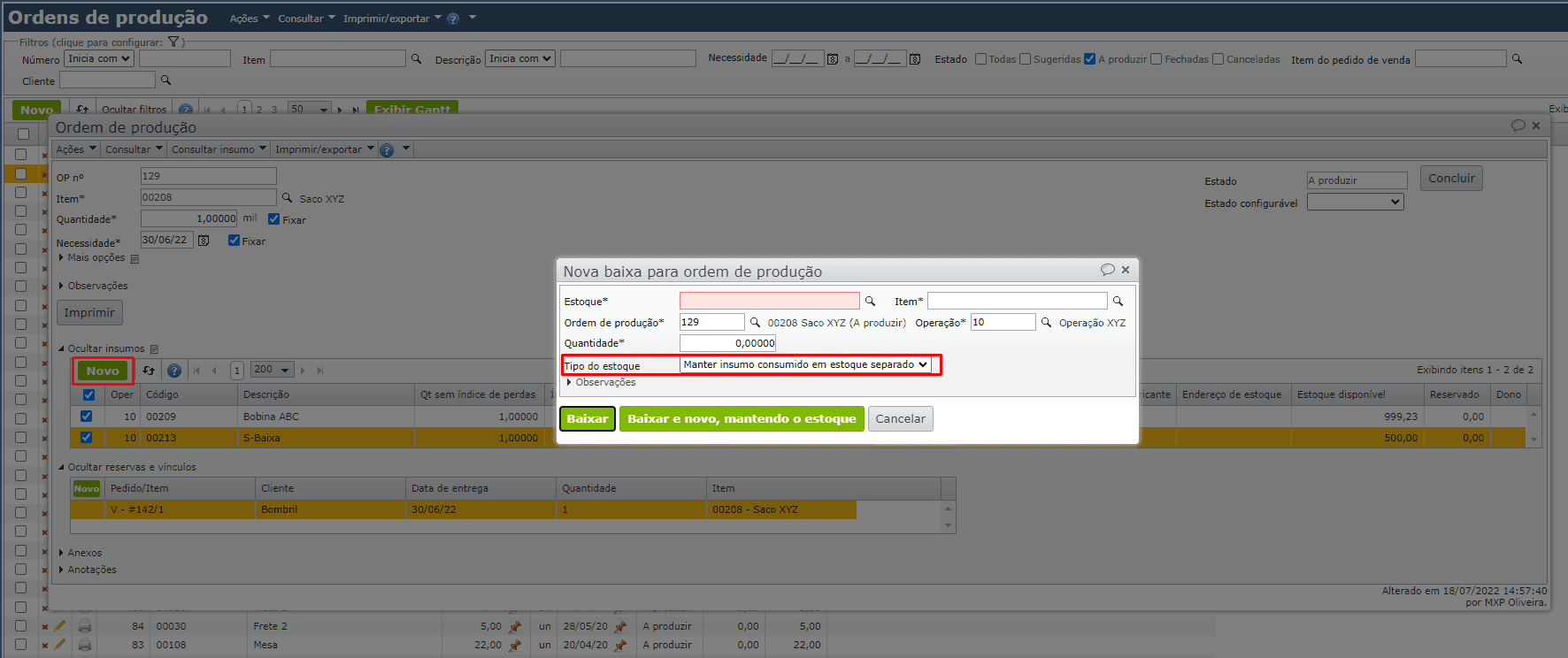Image resolution: width=1568 pixels, height=658 pixels.
Task: Open the Ações menu in the Ordens de produção header
Action: point(250,19)
